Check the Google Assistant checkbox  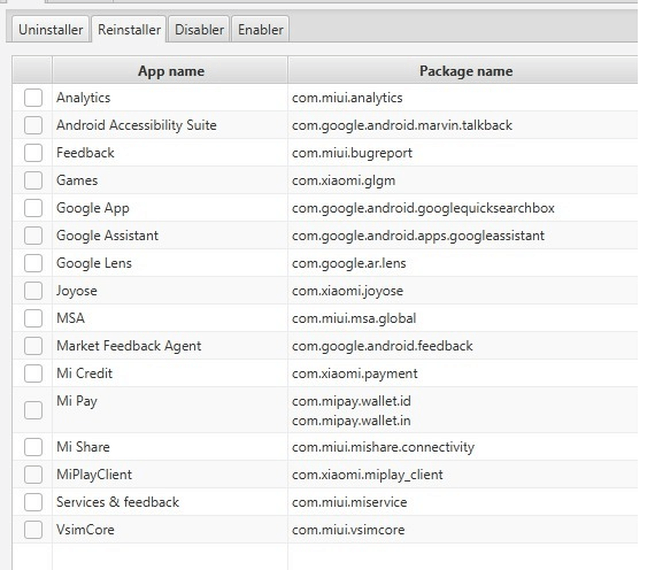33,236
